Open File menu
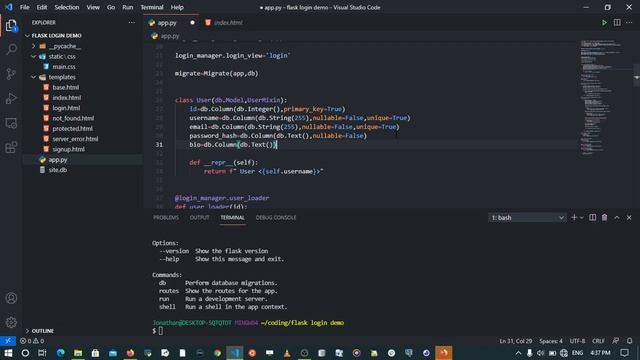The height and width of the screenshot is (360, 640). click(x=24, y=7)
